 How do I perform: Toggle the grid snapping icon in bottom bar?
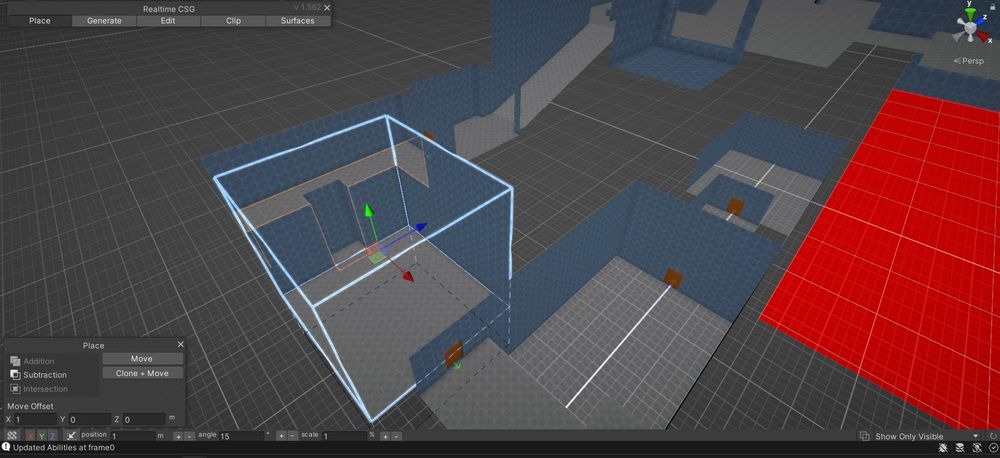click(11, 435)
